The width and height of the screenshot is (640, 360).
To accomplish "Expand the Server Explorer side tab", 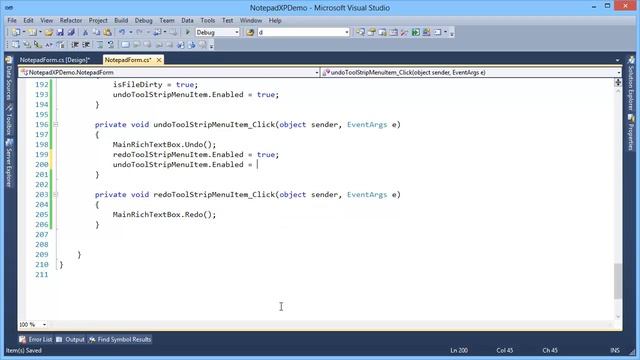I will click(9, 163).
